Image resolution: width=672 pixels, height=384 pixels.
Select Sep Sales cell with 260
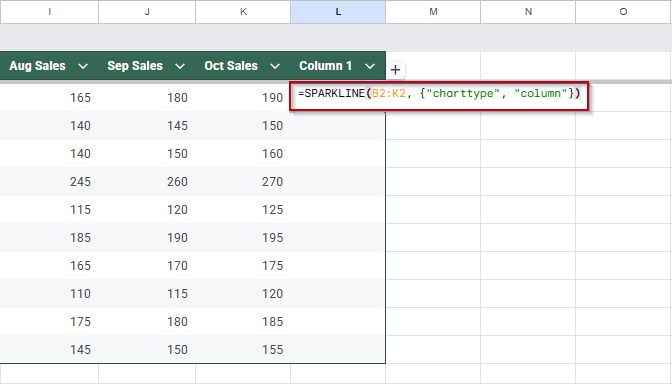pos(147,182)
